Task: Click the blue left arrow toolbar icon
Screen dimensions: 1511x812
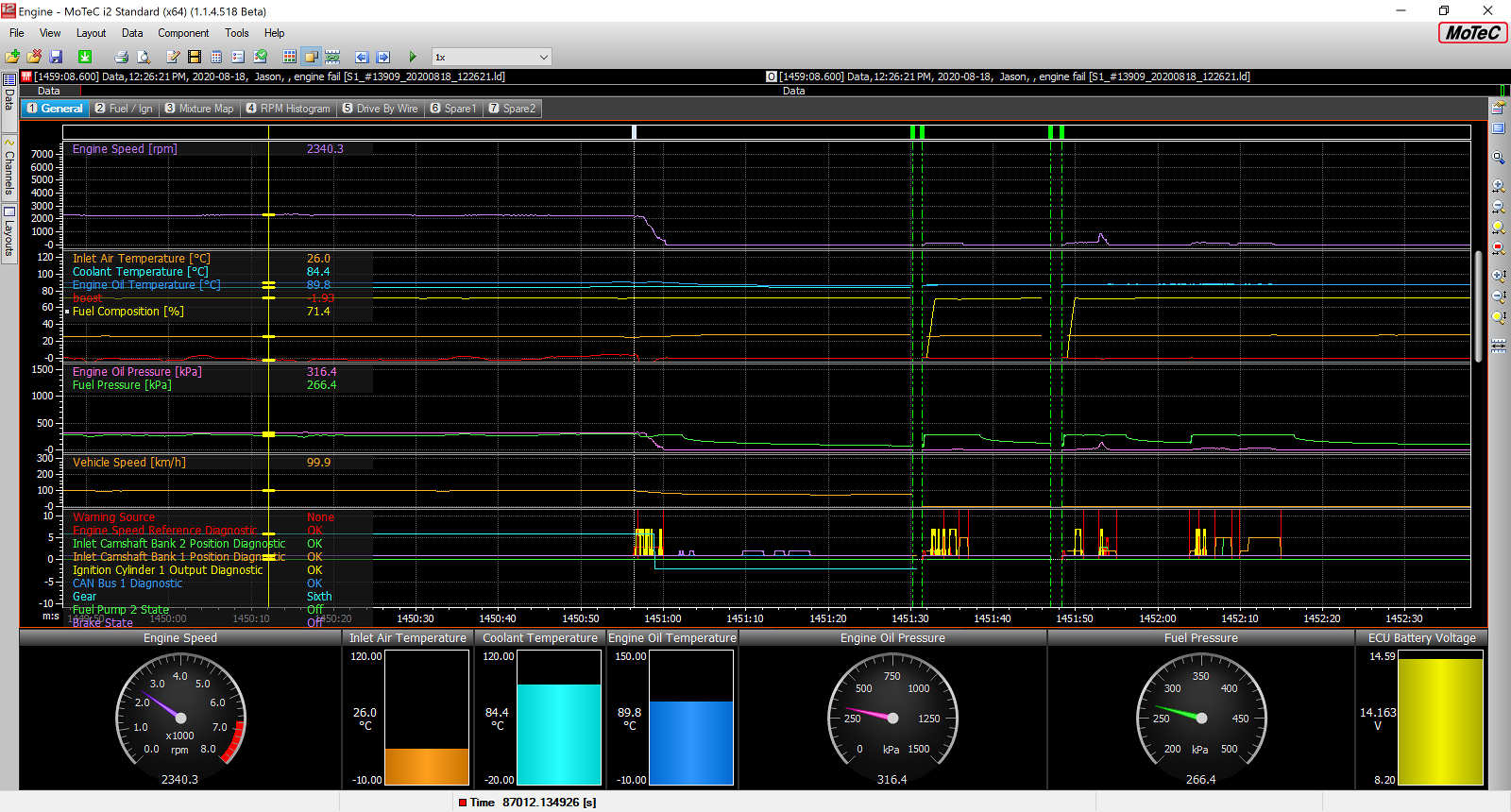Action: tap(361, 57)
